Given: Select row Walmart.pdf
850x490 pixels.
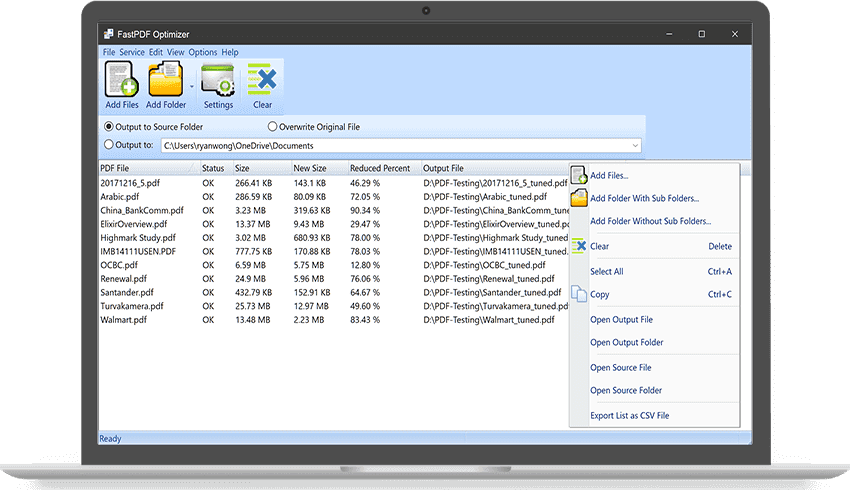Looking at the screenshot, I should [x=334, y=320].
